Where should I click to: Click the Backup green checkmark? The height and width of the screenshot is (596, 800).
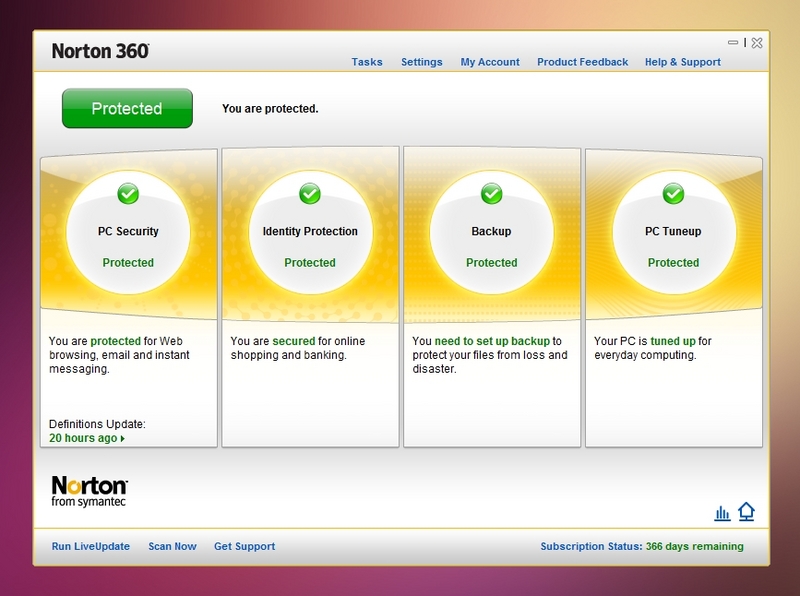pyautogui.click(x=491, y=194)
